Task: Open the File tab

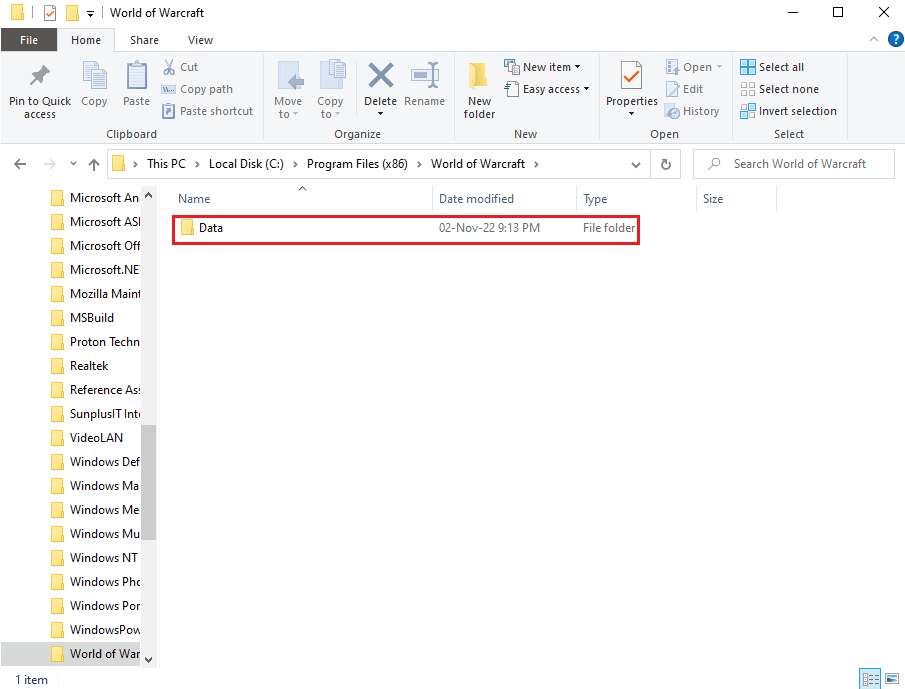Action: click(x=29, y=40)
